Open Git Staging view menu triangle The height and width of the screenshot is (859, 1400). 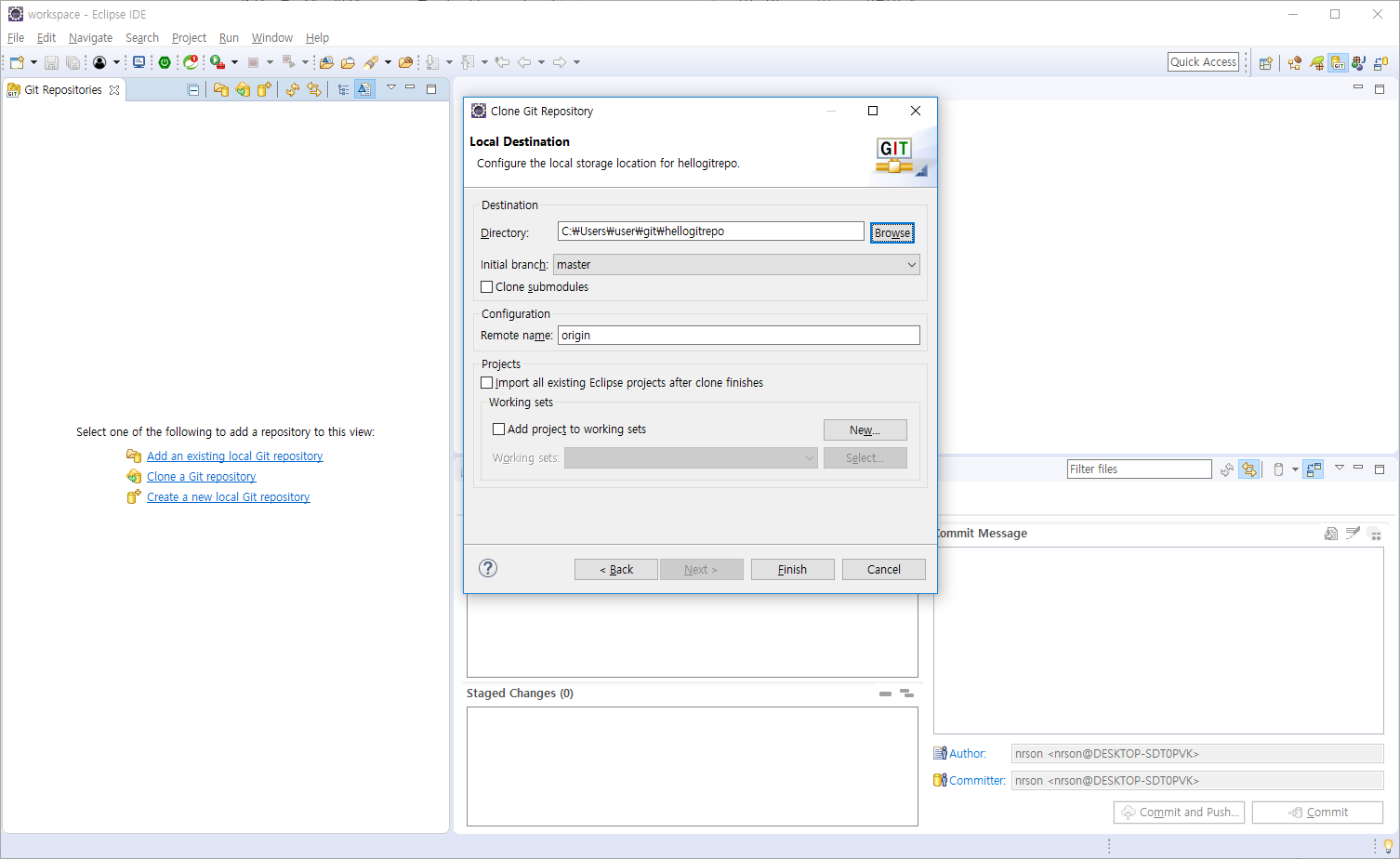coord(1340,468)
